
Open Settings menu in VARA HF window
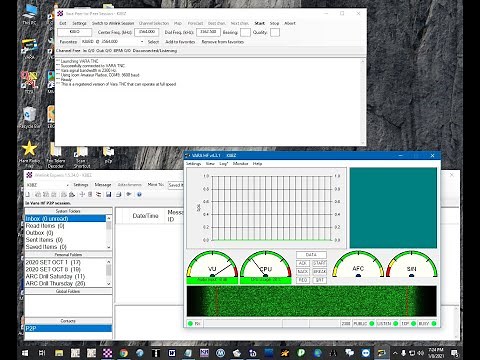(193, 164)
